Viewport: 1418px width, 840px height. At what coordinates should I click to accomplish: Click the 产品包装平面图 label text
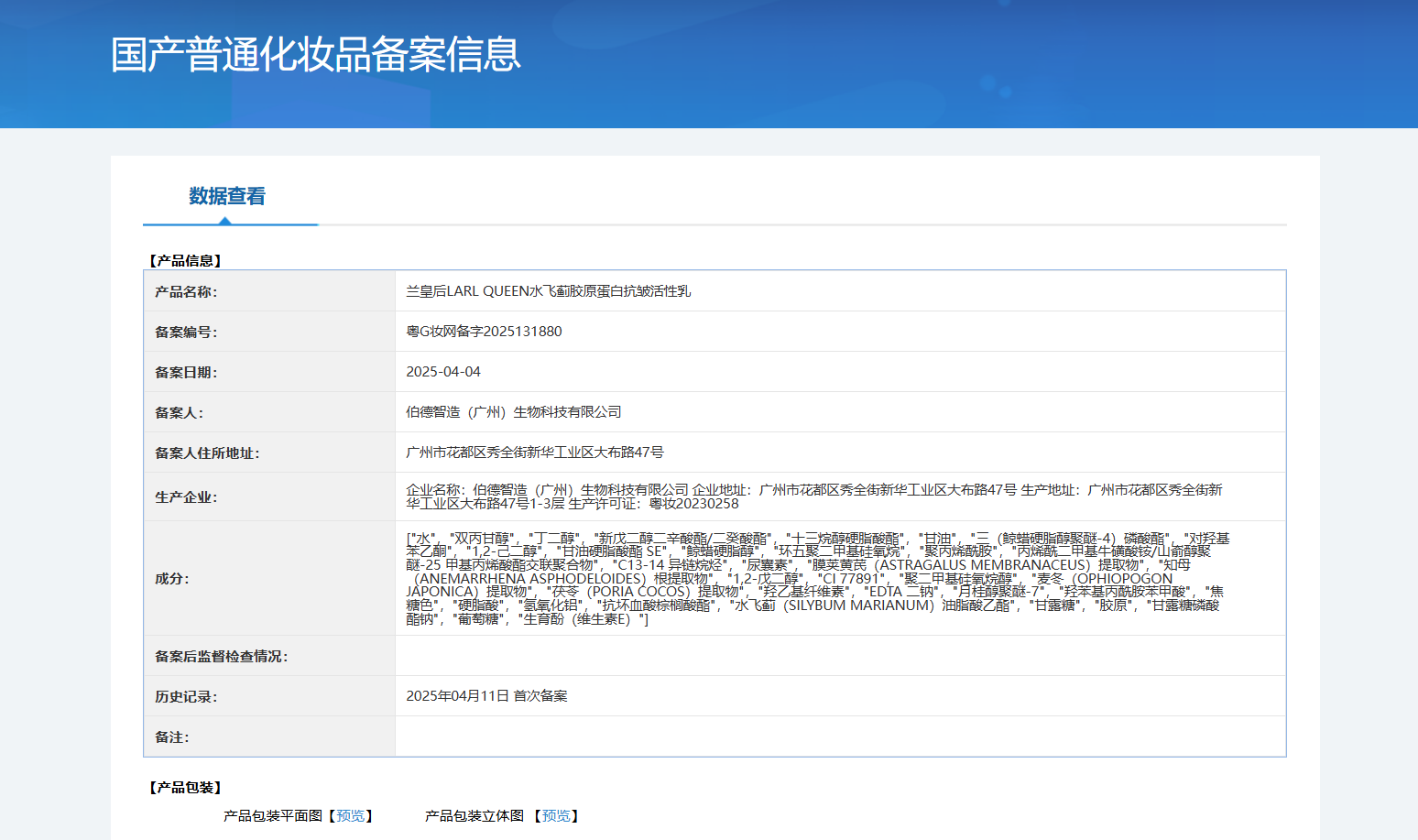(x=273, y=815)
